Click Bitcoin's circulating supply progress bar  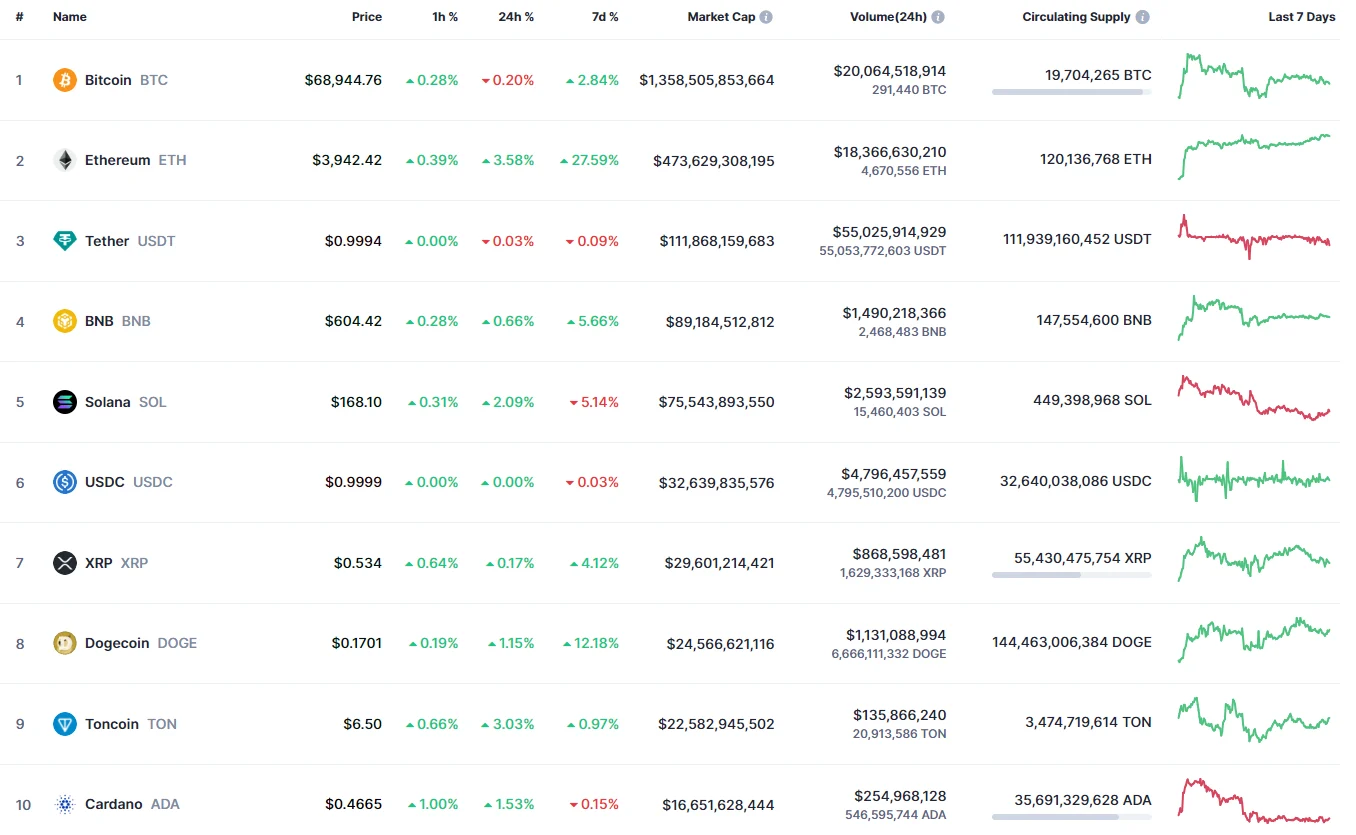tap(1071, 92)
